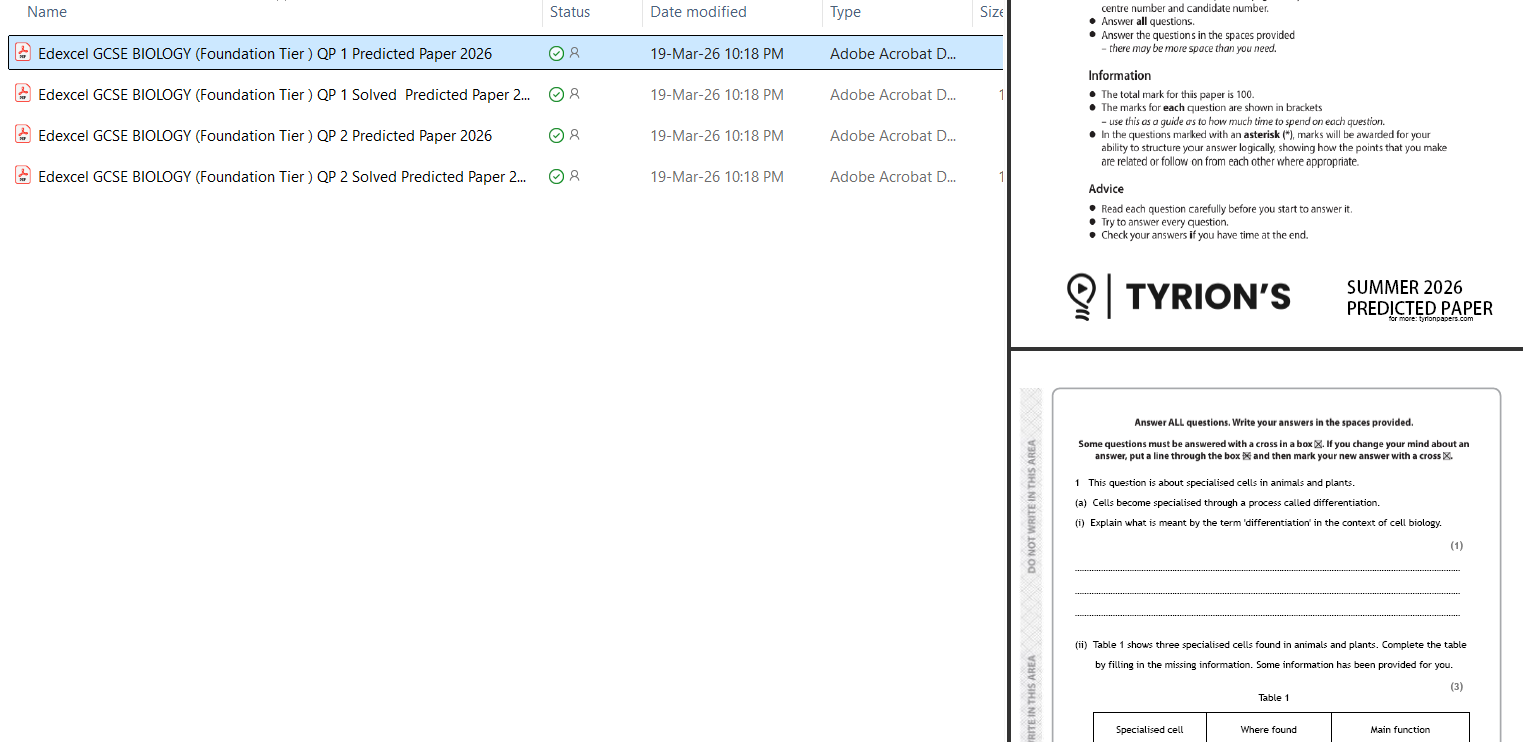This screenshot has width=1523, height=742.
Task: Click the shared person icon on QP 1 Solved row
Action: [574, 94]
